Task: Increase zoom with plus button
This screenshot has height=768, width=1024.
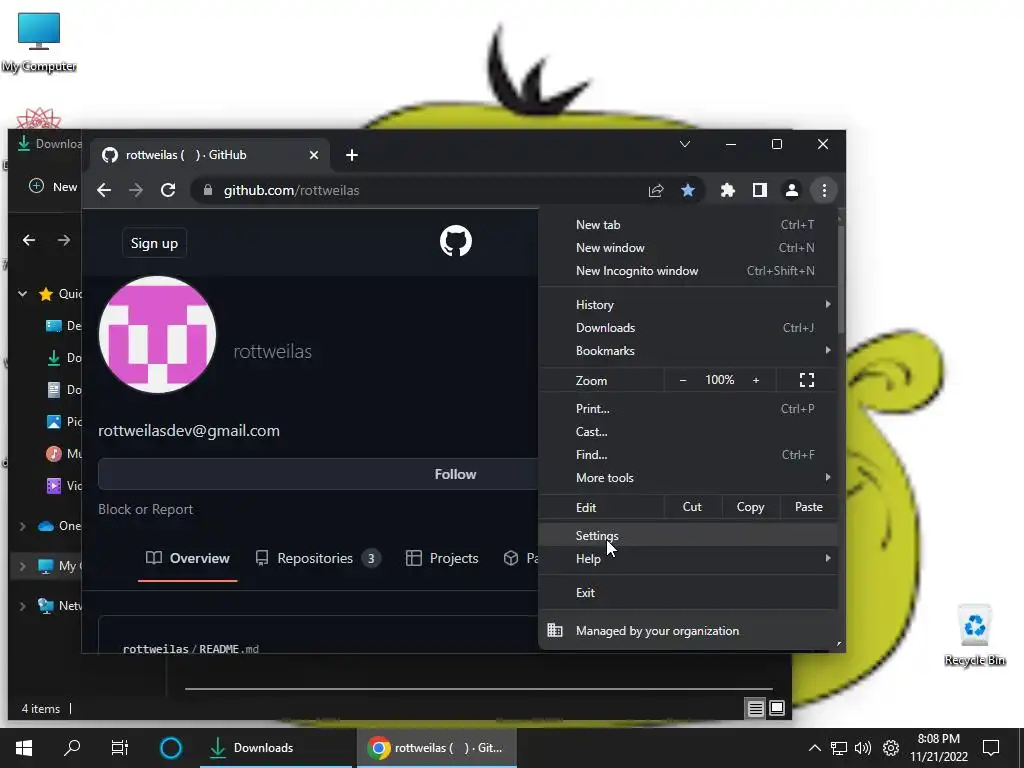Action: pyautogui.click(x=756, y=380)
